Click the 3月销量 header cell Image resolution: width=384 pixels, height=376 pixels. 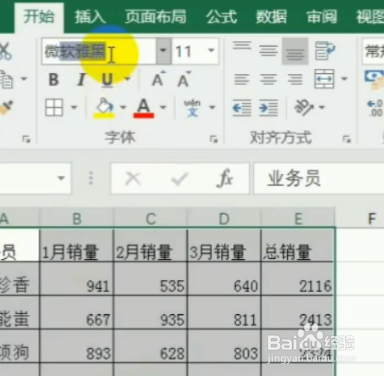point(224,245)
